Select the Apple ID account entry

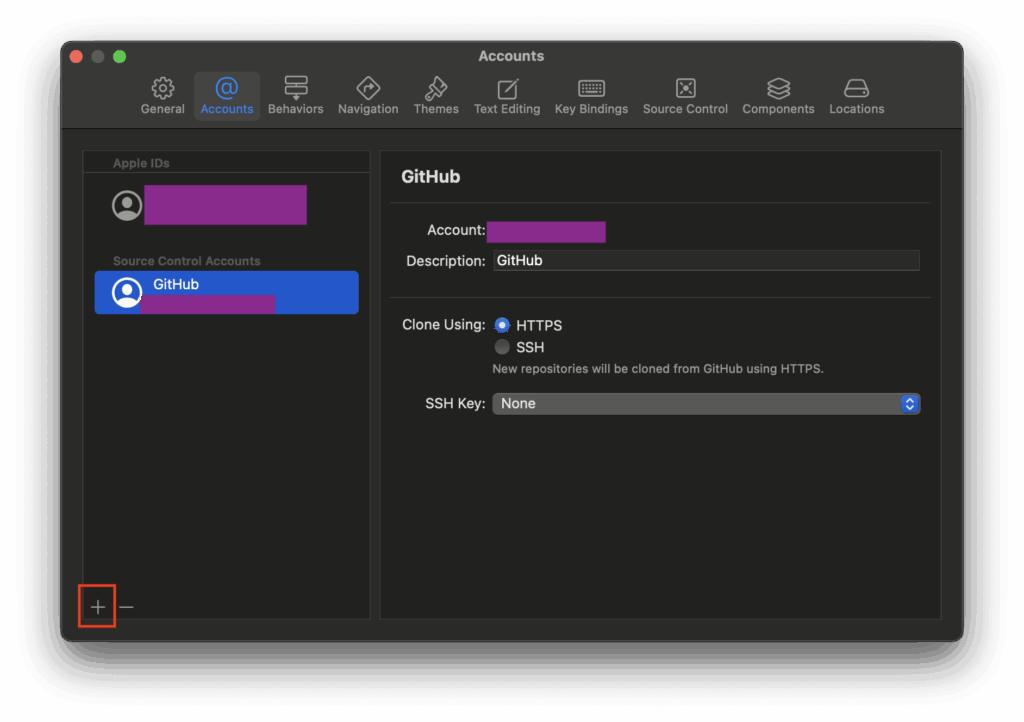pyautogui.click(x=227, y=205)
